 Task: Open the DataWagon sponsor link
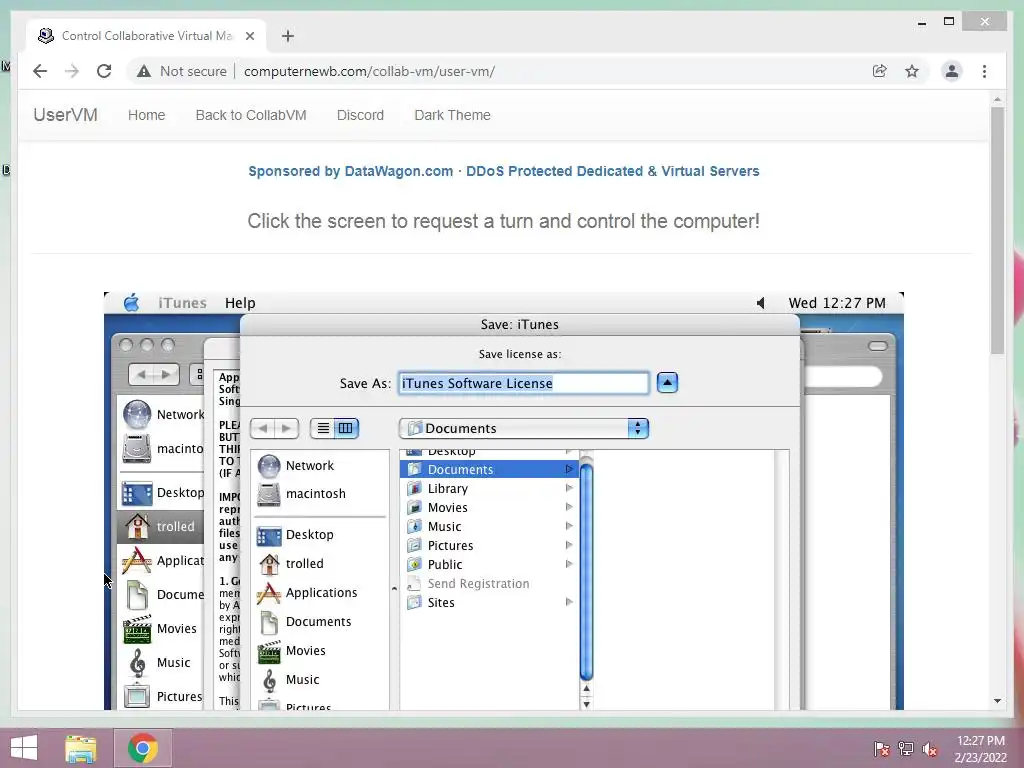point(504,171)
